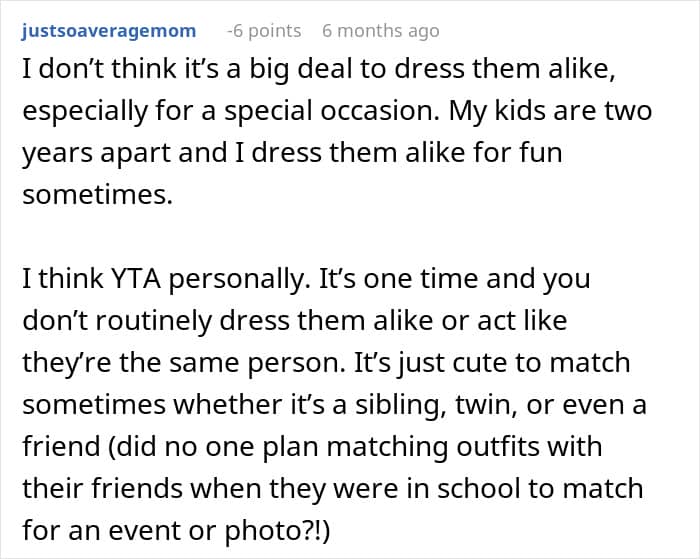Click the -6 points score
Screen dimensions: 700x559
coord(264,31)
